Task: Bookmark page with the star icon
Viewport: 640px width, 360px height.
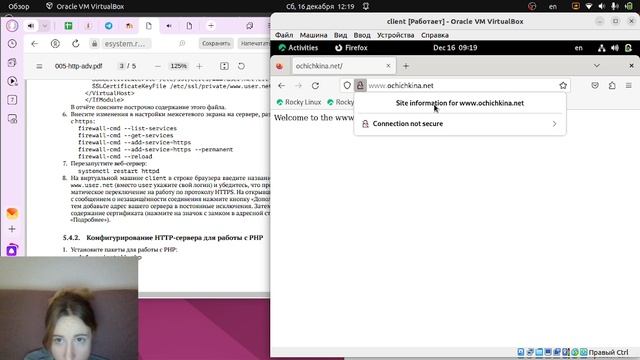Action: 563,86
